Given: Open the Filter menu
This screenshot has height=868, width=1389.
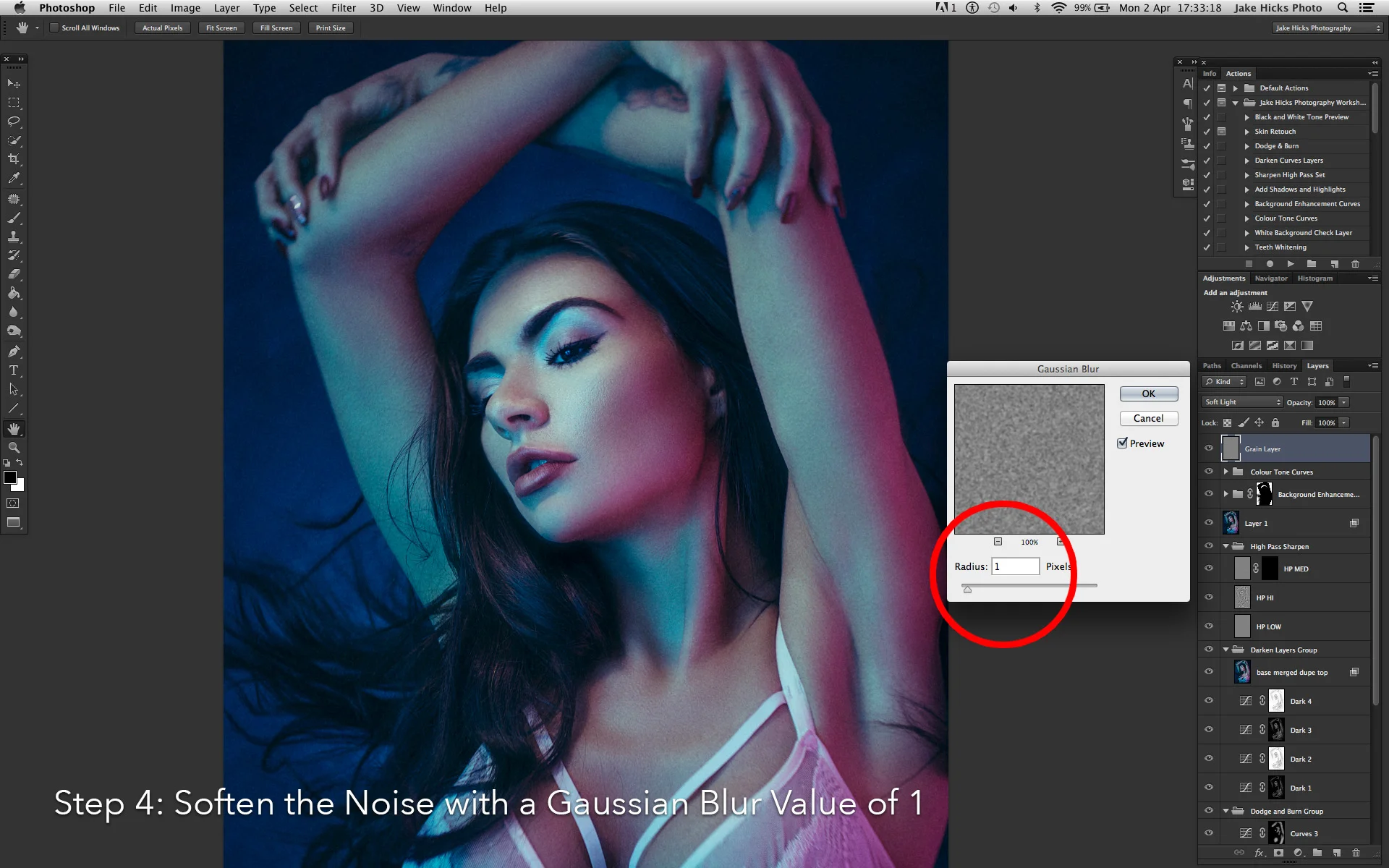Looking at the screenshot, I should click(x=344, y=8).
